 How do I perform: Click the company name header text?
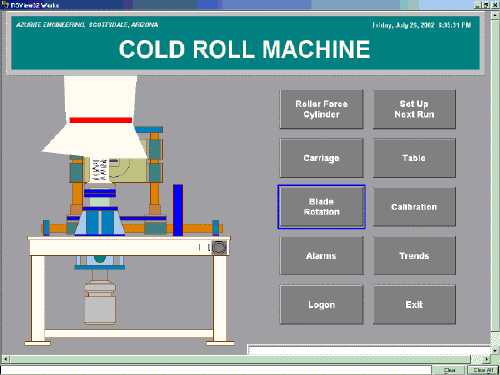[87, 25]
